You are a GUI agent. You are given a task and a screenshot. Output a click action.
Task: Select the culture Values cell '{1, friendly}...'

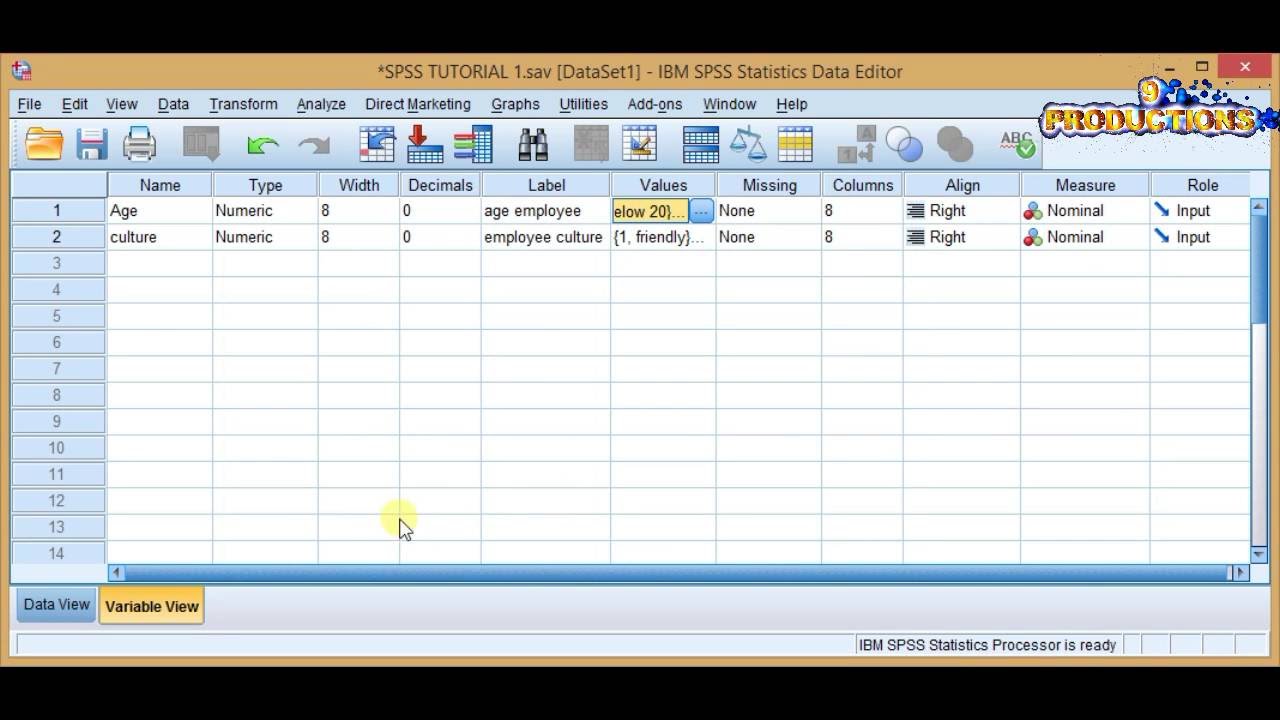(x=663, y=237)
